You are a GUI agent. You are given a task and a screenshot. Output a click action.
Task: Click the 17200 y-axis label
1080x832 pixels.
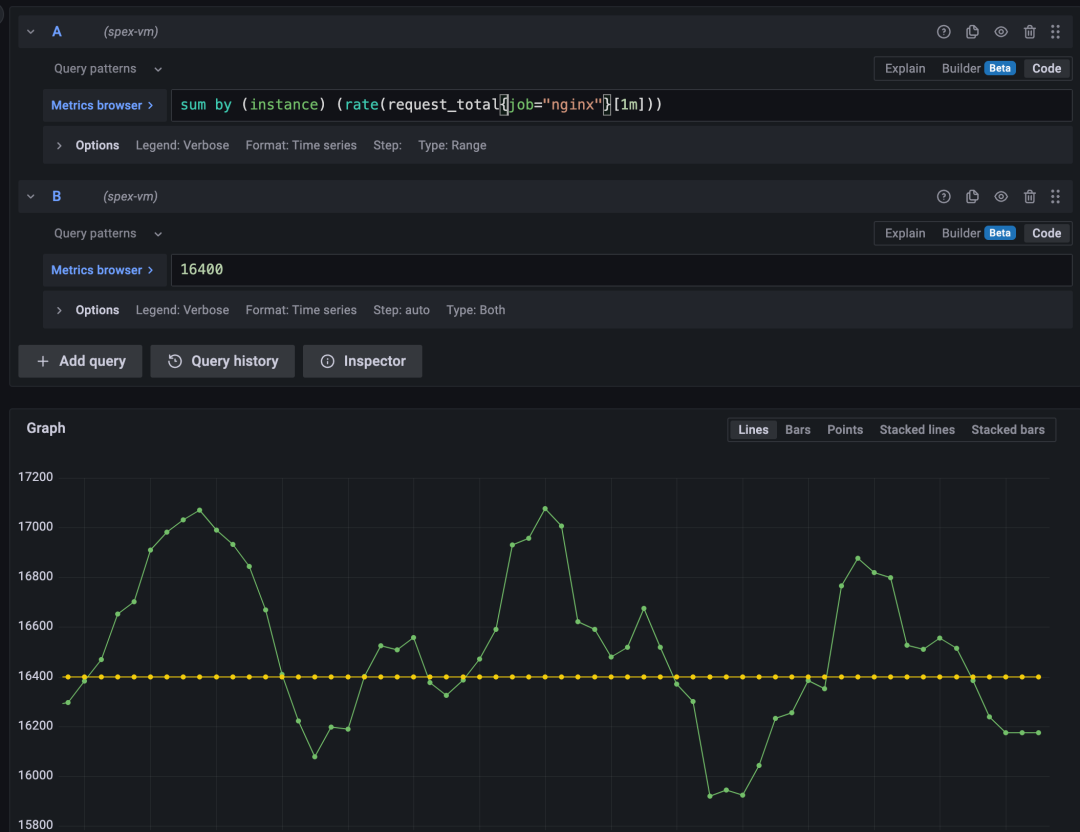click(x=35, y=477)
